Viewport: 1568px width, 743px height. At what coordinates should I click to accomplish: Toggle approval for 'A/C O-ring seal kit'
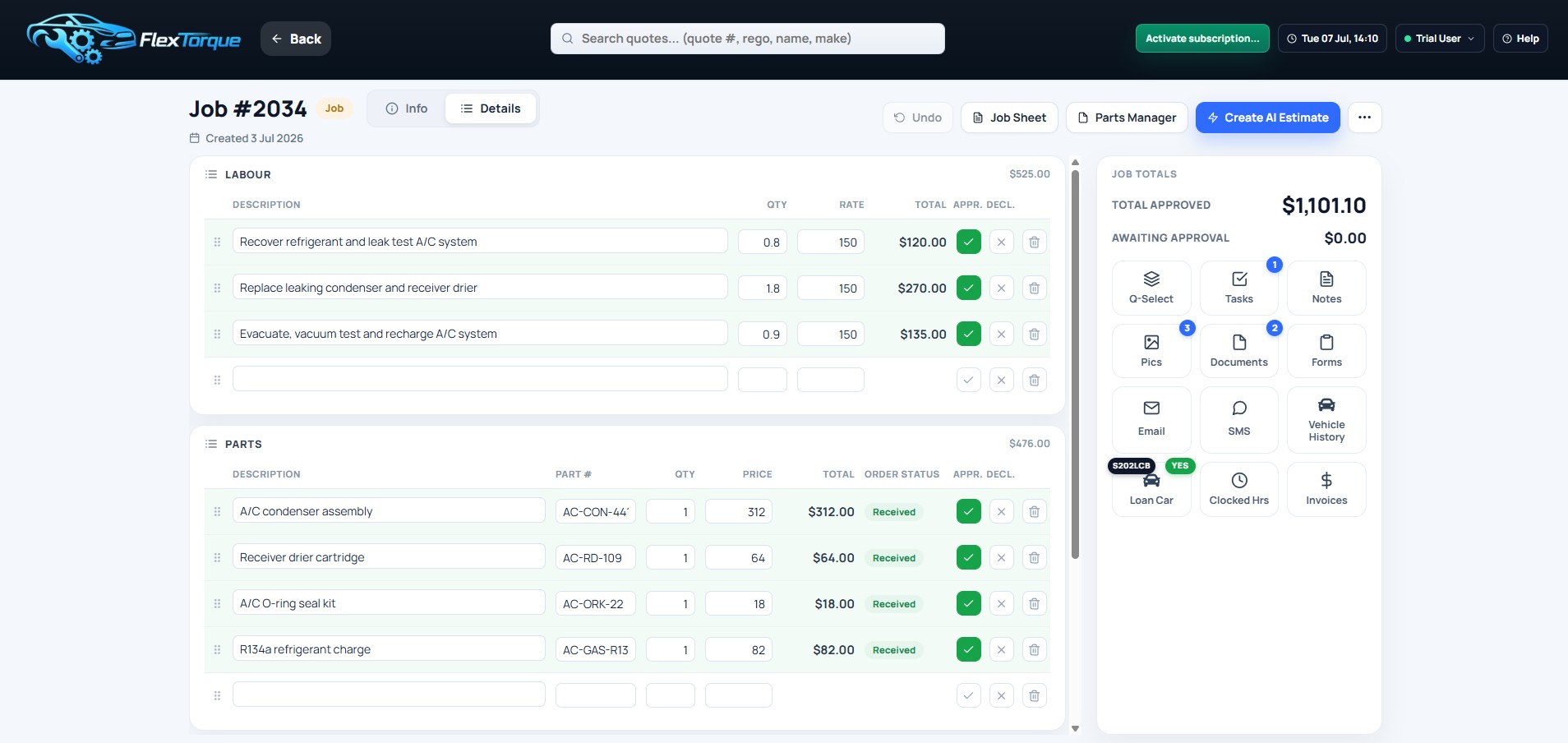969,604
